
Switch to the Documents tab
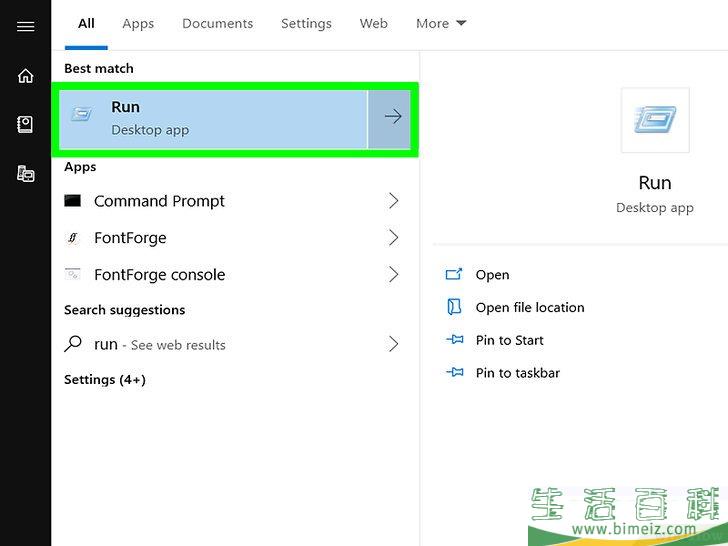pyautogui.click(x=217, y=24)
